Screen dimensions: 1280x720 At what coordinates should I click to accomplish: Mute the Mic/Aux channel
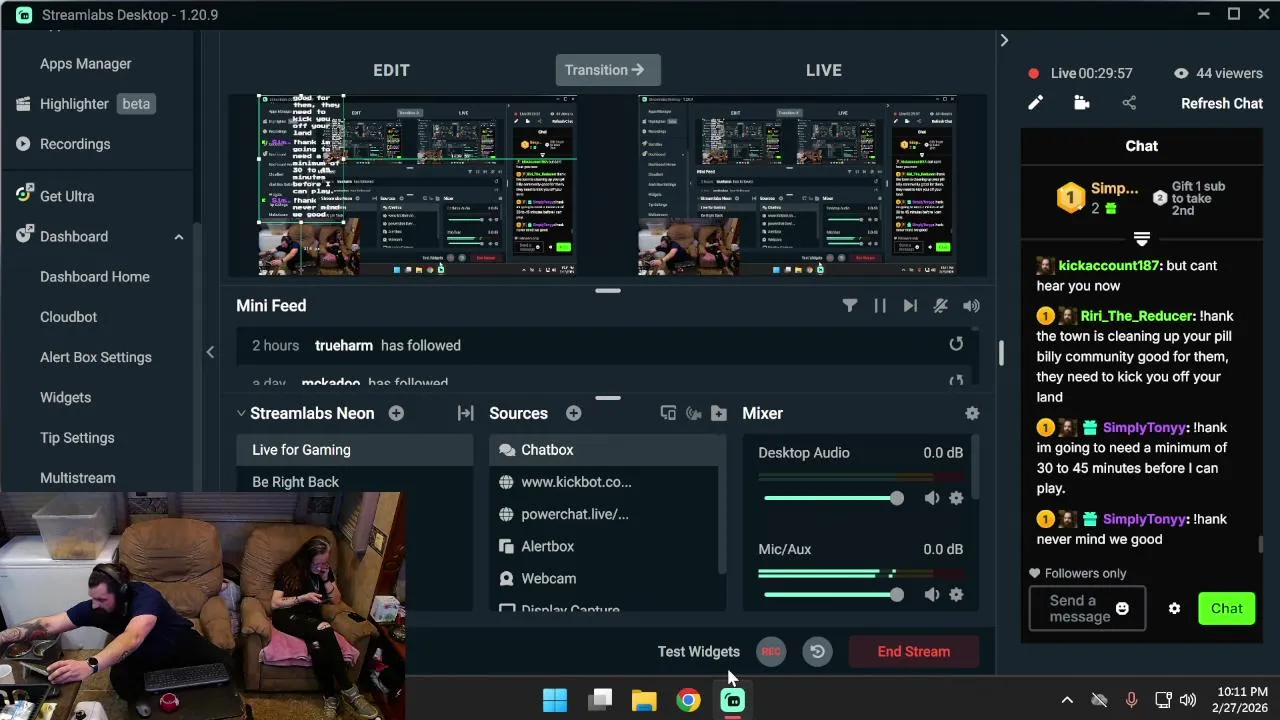pyautogui.click(x=932, y=595)
